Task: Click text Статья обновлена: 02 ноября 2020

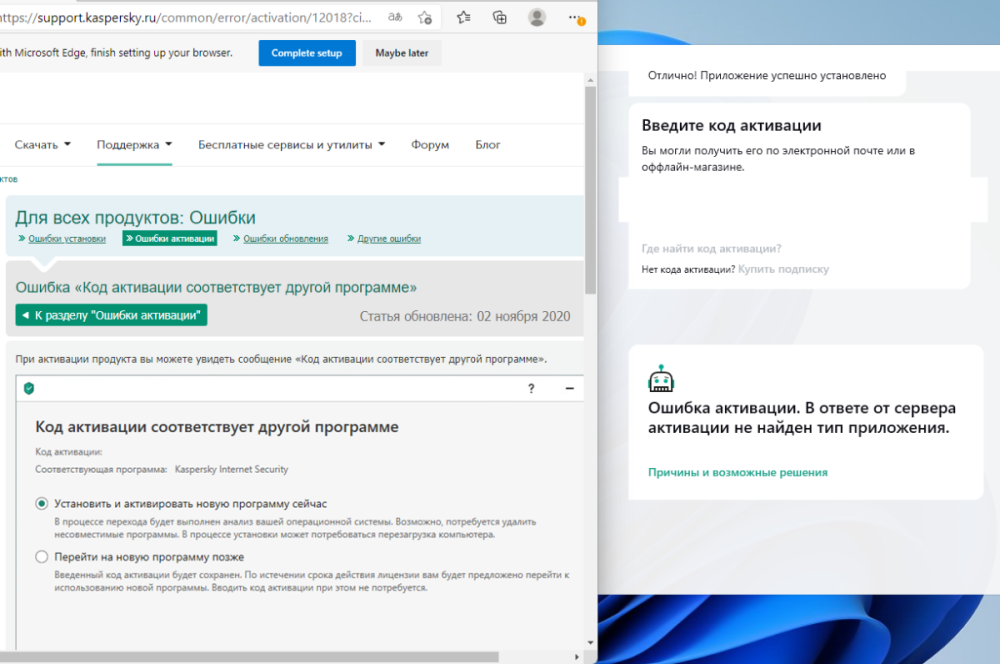Action: [x=465, y=316]
